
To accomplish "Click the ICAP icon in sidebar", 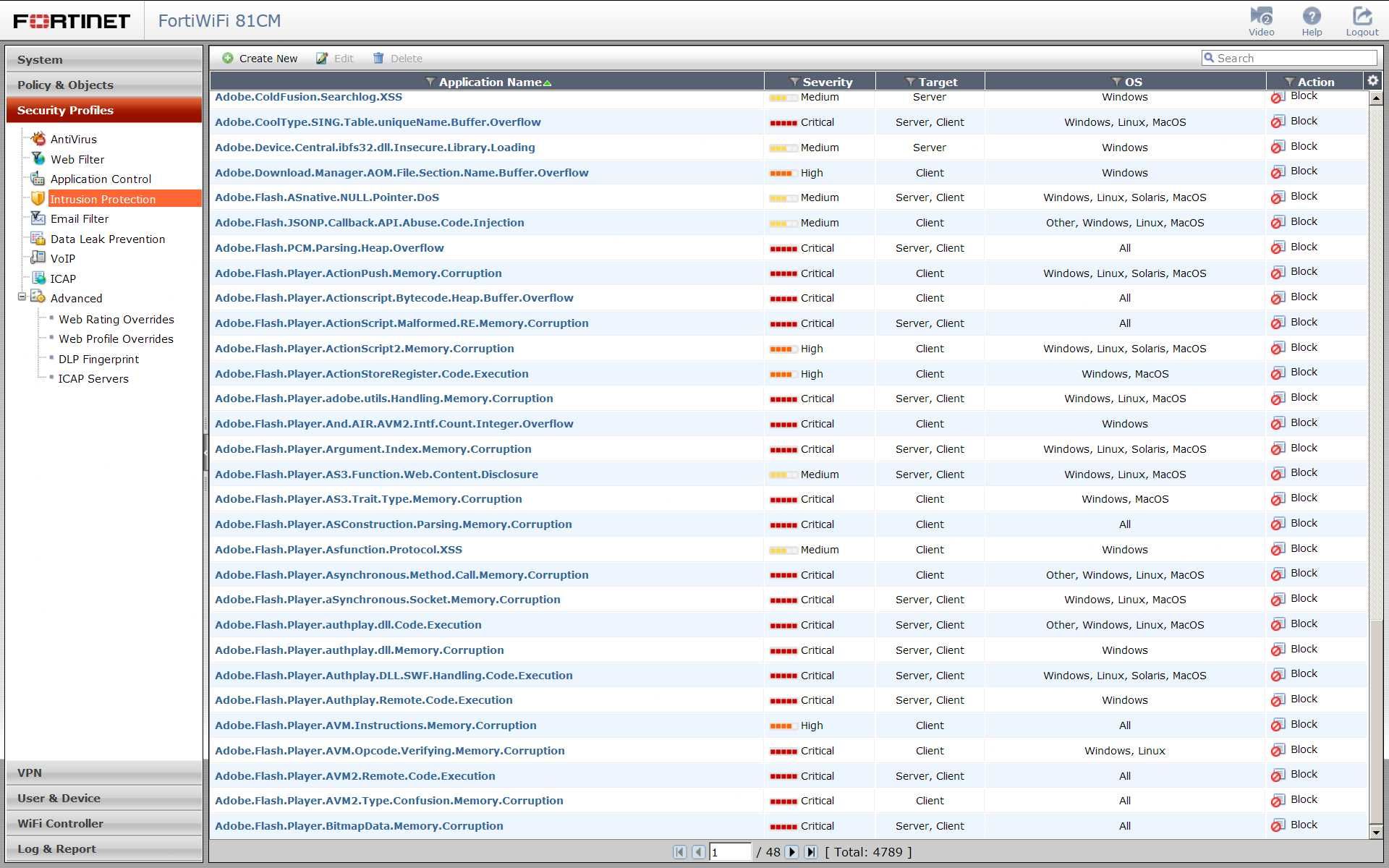I will (38, 278).
